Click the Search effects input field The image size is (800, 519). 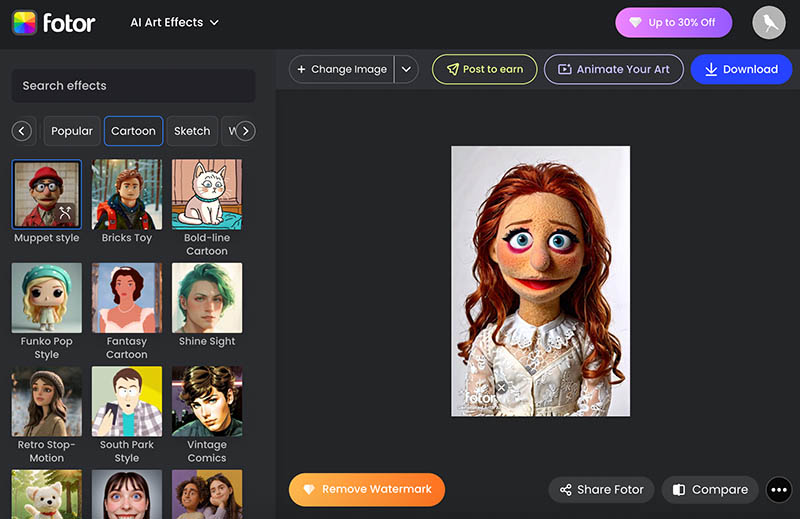coord(133,86)
